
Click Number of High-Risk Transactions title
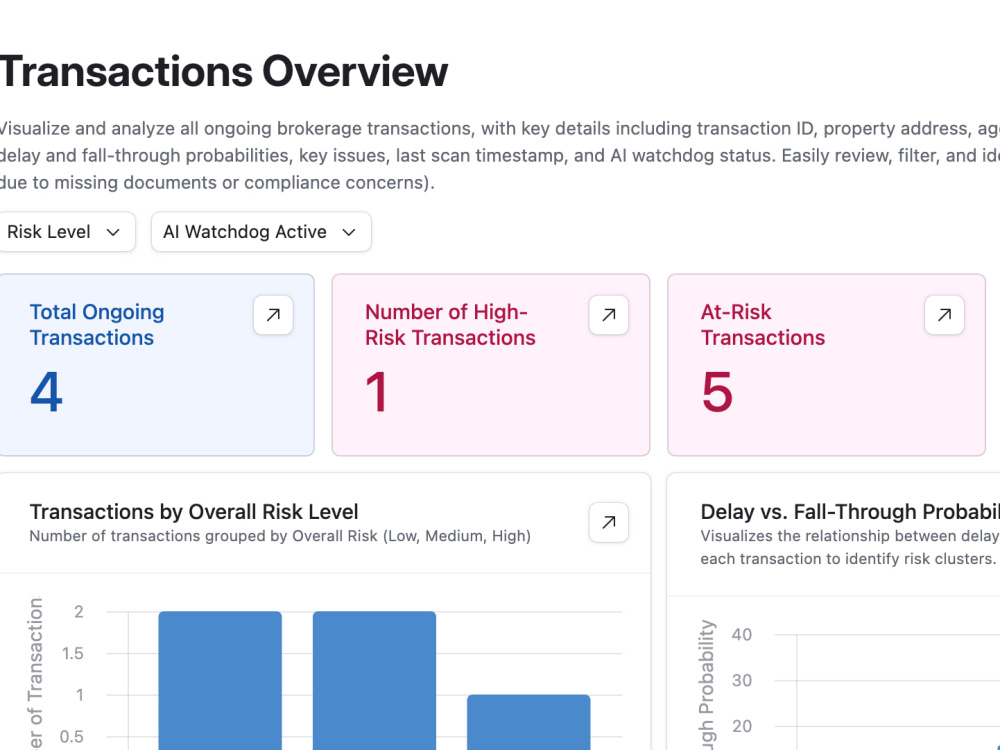pyautogui.click(x=450, y=325)
